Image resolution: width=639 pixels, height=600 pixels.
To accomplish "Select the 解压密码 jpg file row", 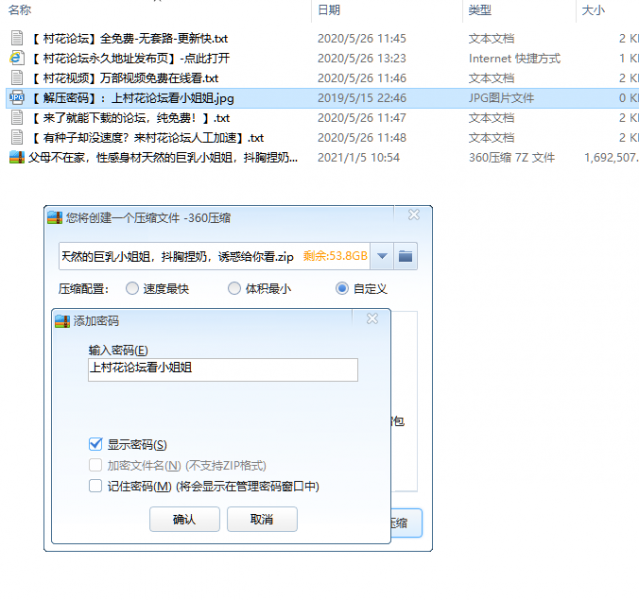I will pos(322,98).
